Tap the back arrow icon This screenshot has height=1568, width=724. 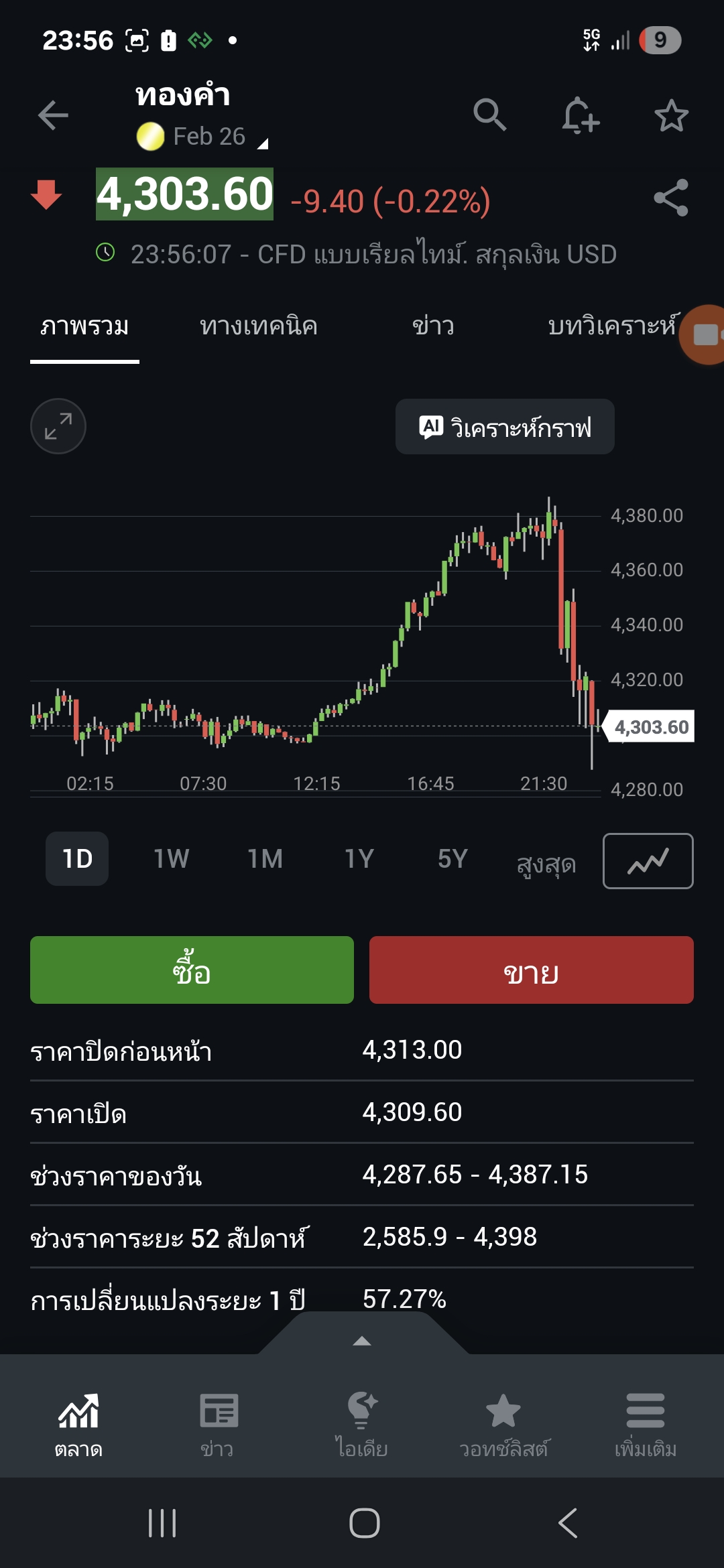pyautogui.click(x=53, y=115)
